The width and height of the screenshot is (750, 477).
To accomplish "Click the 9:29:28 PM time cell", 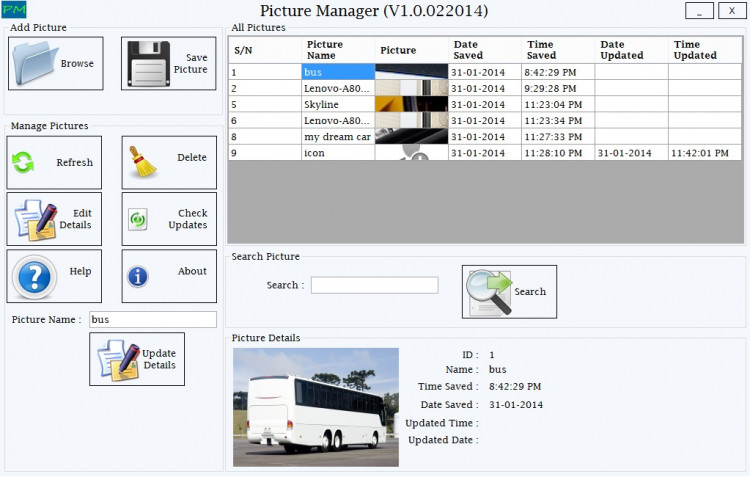I will pyautogui.click(x=558, y=88).
